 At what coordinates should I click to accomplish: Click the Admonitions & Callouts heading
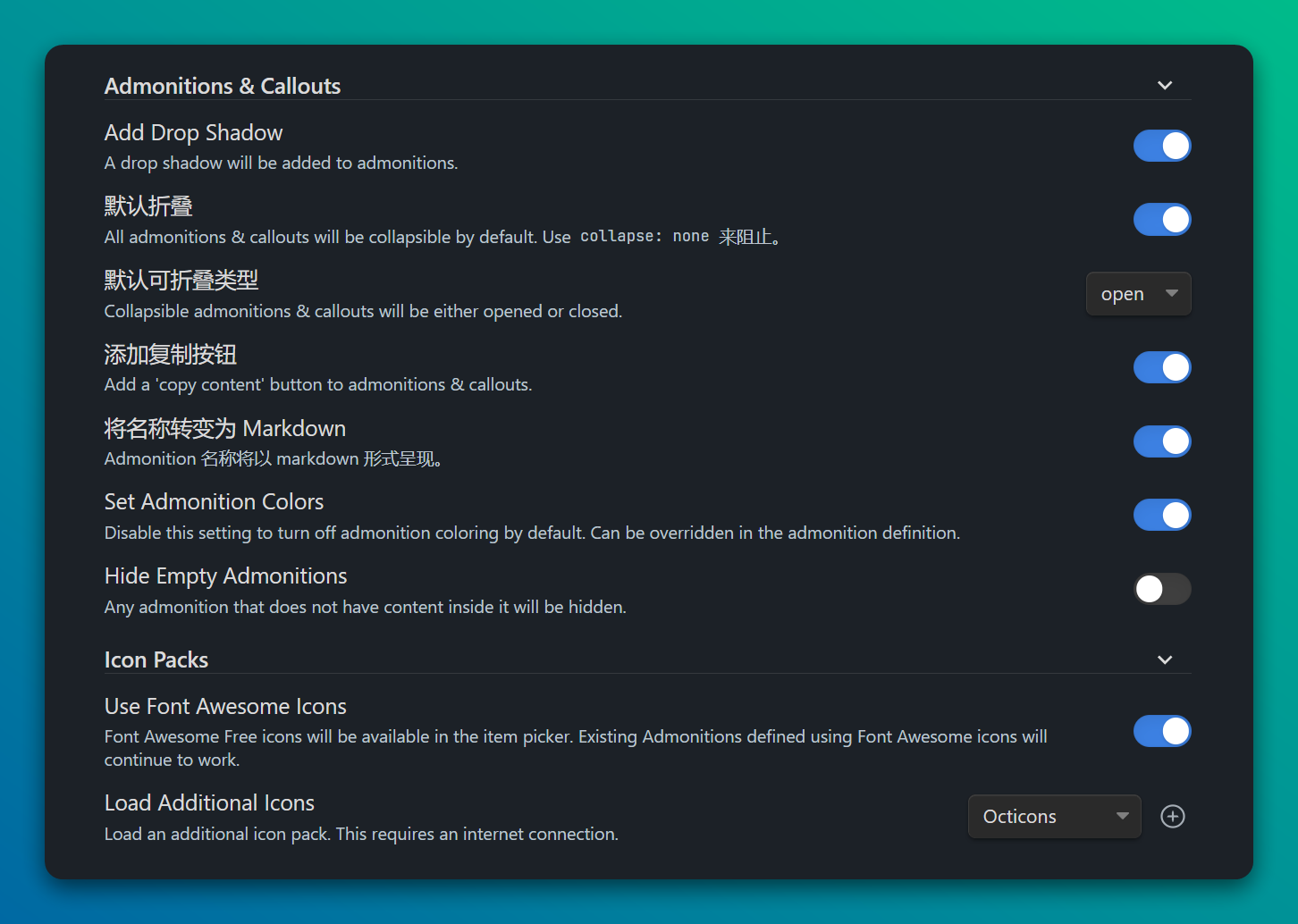tap(223, 86)
